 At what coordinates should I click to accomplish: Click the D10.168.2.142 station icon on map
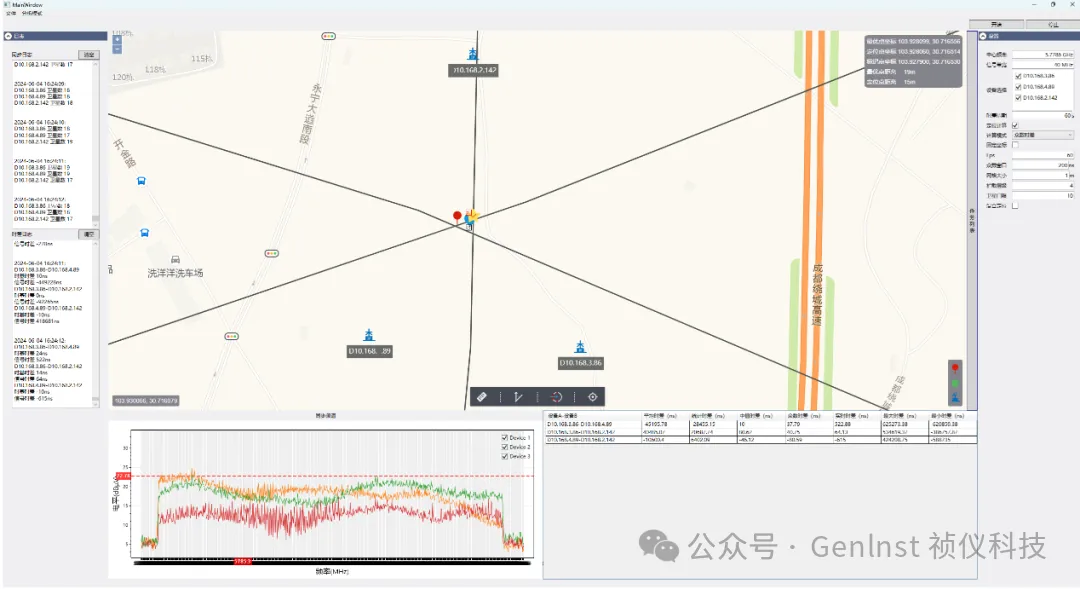pos(472,54)
